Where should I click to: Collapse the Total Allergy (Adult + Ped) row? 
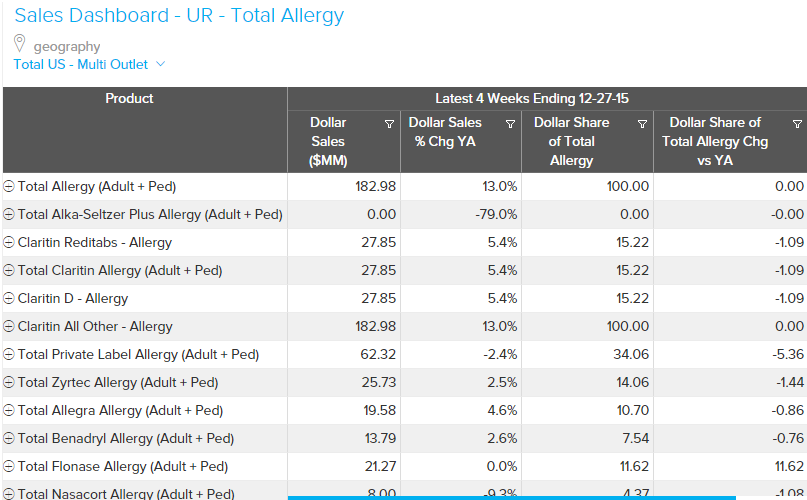[x=9, y=187]
